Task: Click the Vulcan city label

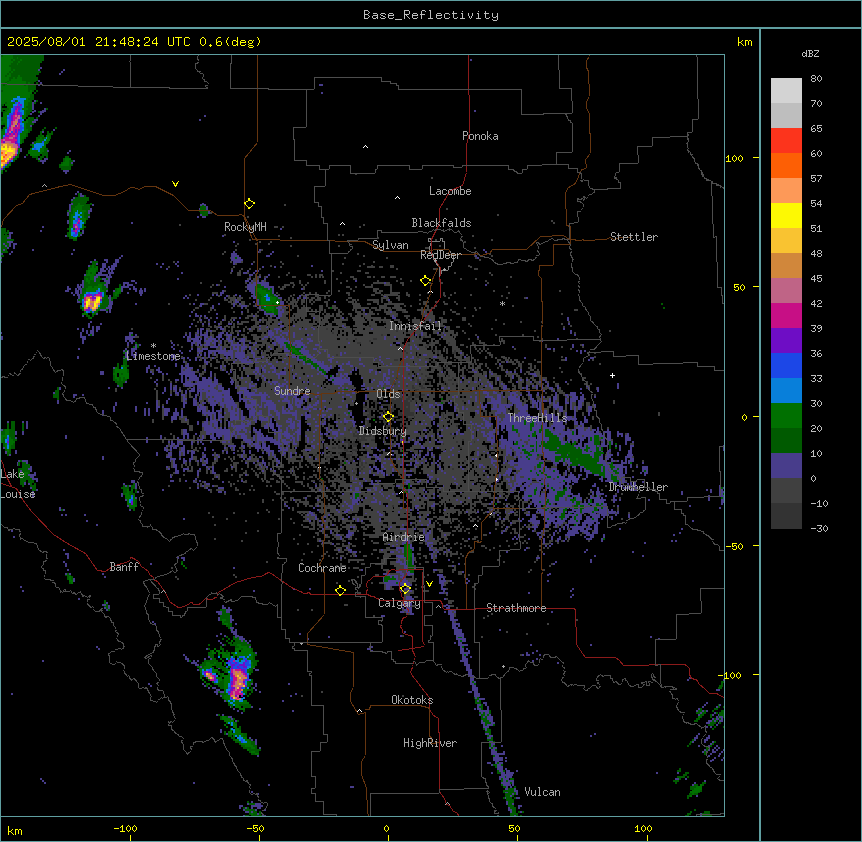Action: click(x=543, y=792)
